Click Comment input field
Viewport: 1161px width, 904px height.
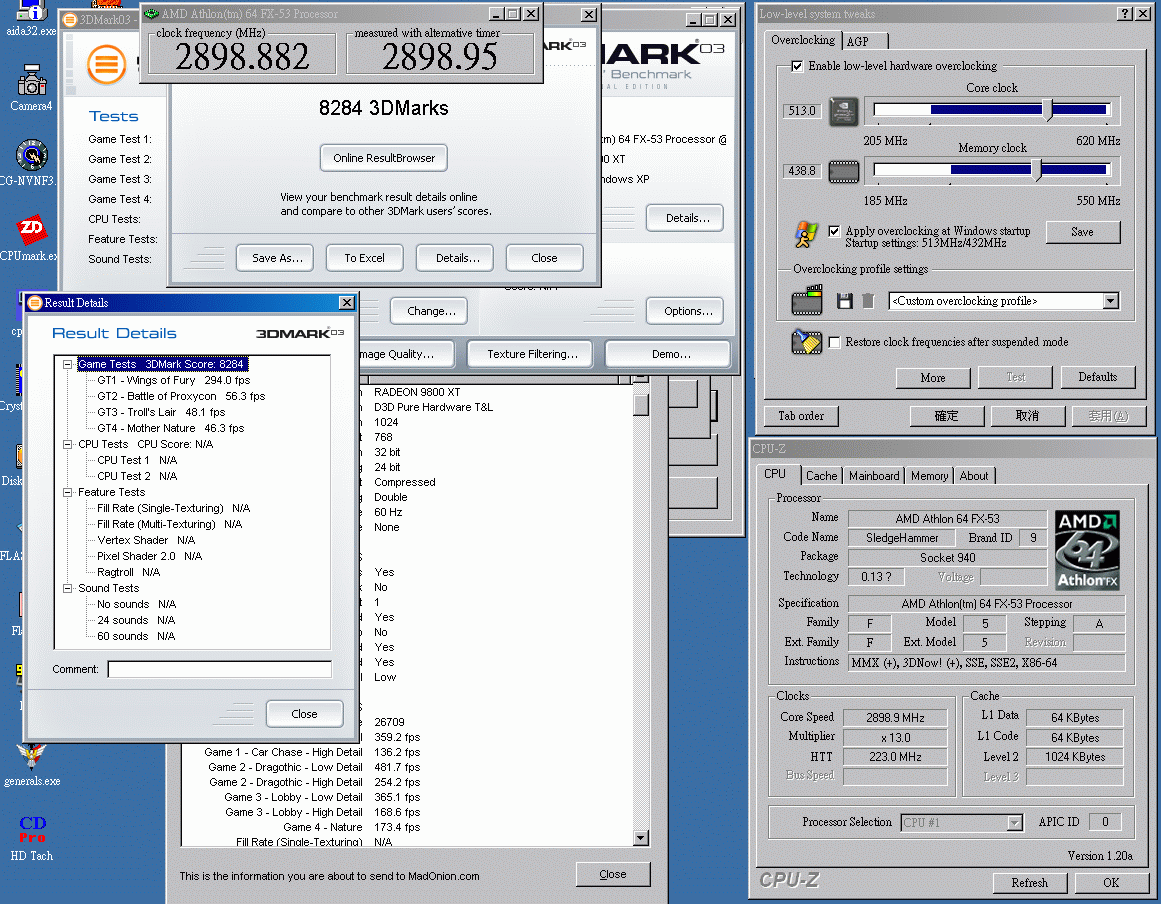click(x=220, y=669)
